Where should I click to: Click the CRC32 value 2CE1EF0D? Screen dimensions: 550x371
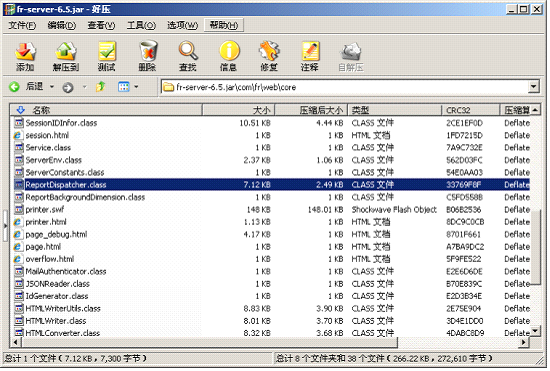click(464, 123)
